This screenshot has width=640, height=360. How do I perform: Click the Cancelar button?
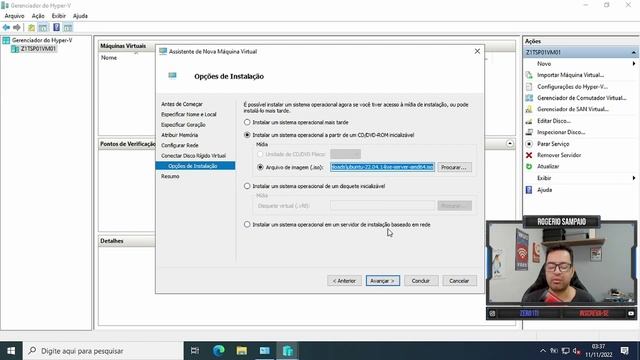[459, 281]
